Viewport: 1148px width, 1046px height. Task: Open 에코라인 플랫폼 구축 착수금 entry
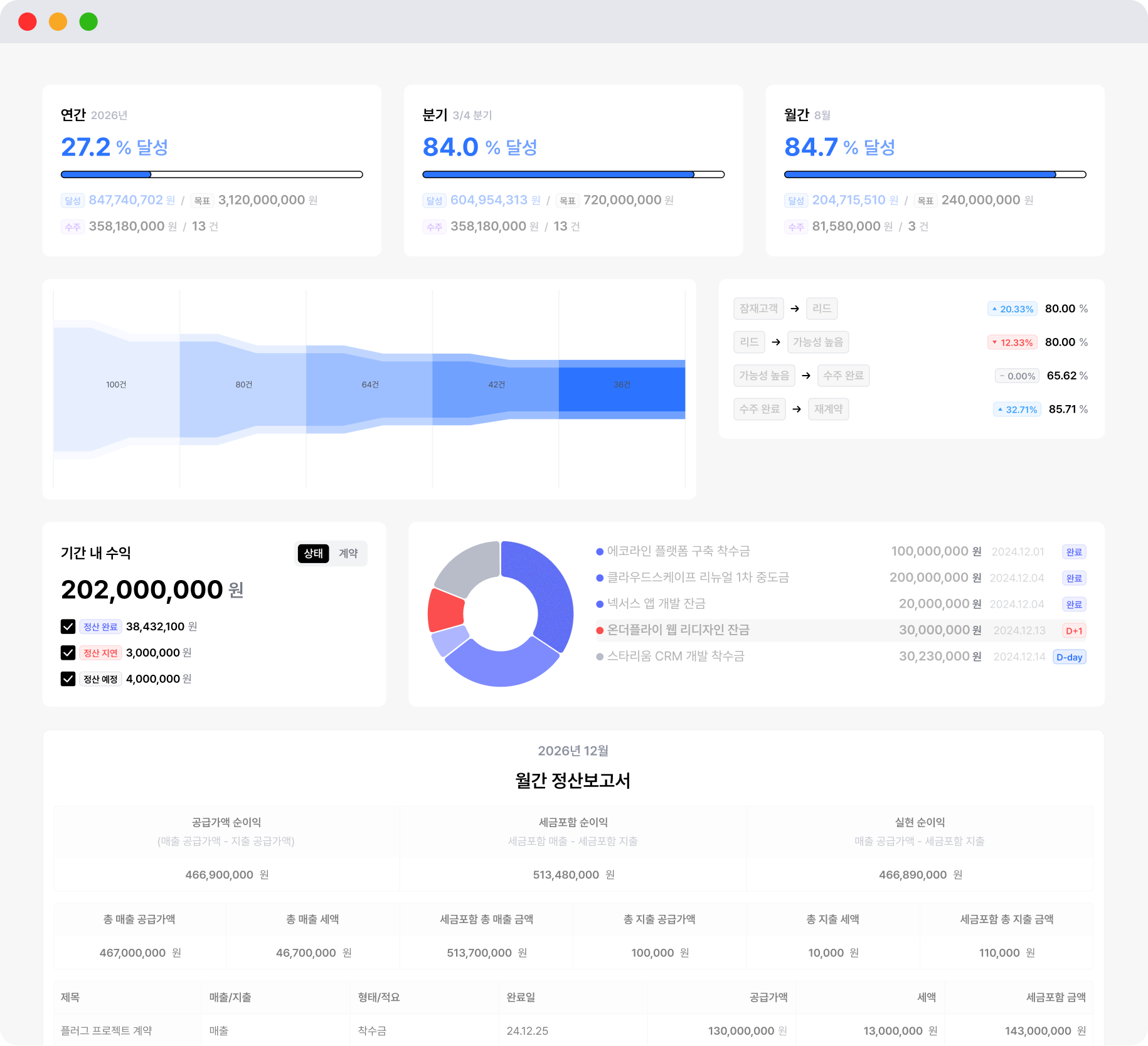[x=678, y=551]
